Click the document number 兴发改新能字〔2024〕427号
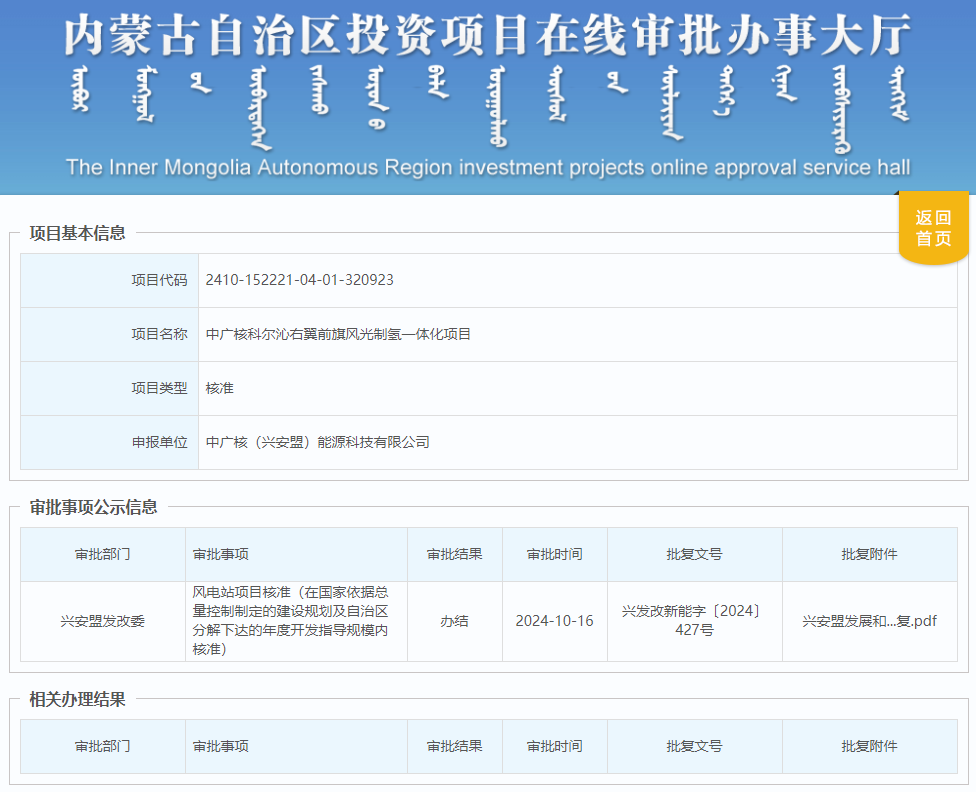 pos(694,621)
